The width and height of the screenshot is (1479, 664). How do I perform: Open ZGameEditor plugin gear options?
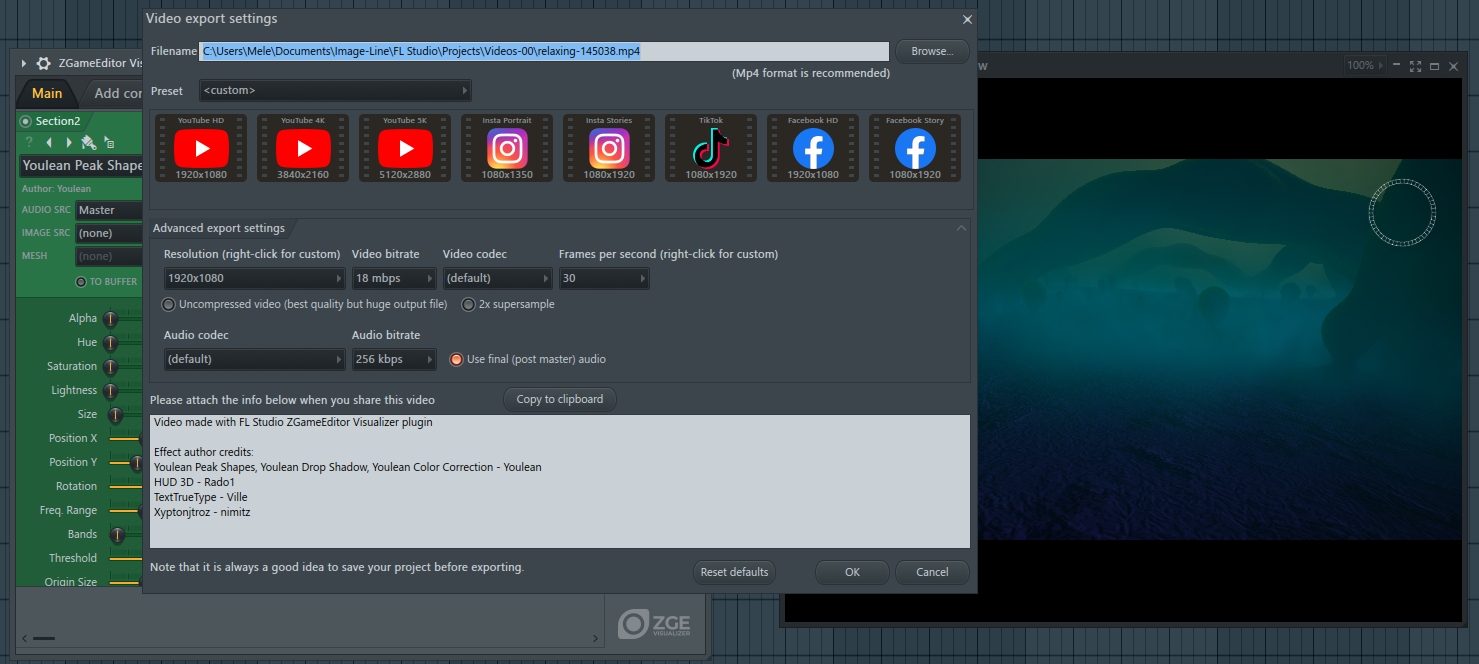(x=43, y=63)
